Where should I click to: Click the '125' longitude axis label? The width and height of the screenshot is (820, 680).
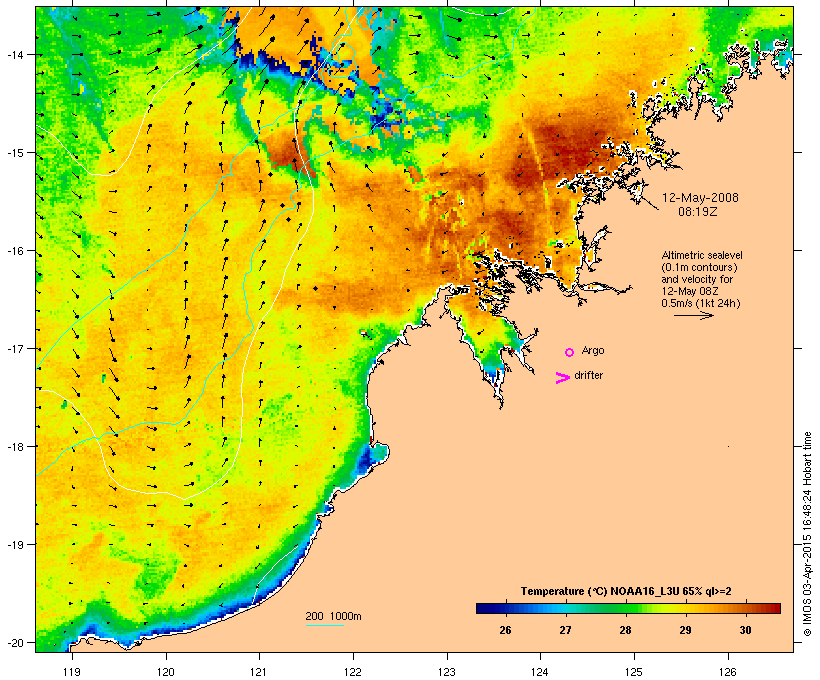tap(634, 672)
